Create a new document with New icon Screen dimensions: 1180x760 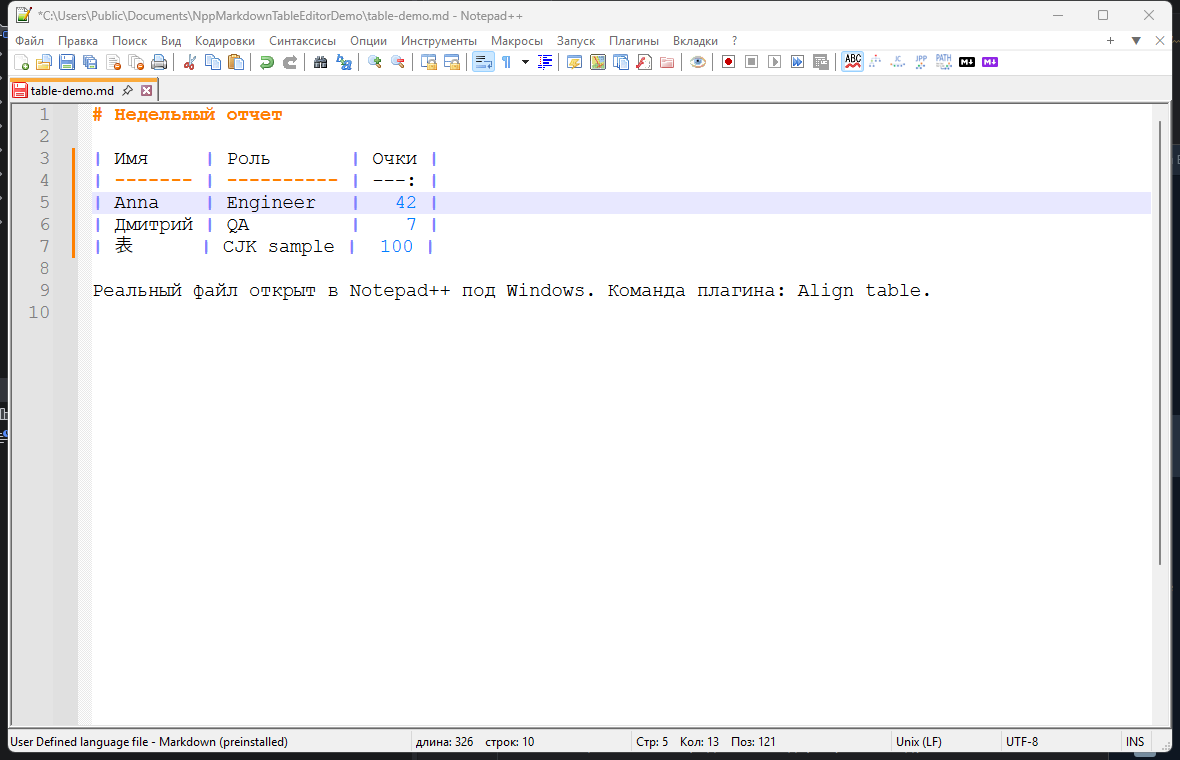pos(21,62)
